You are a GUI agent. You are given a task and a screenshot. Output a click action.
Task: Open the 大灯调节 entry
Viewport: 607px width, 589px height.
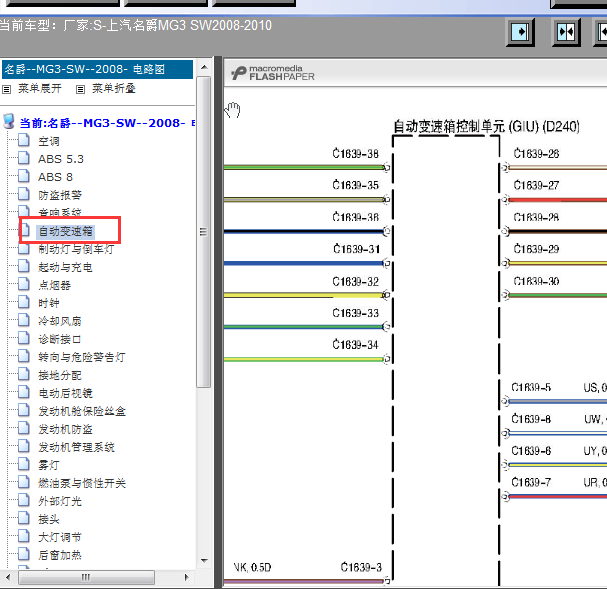(x=60, y=537)
